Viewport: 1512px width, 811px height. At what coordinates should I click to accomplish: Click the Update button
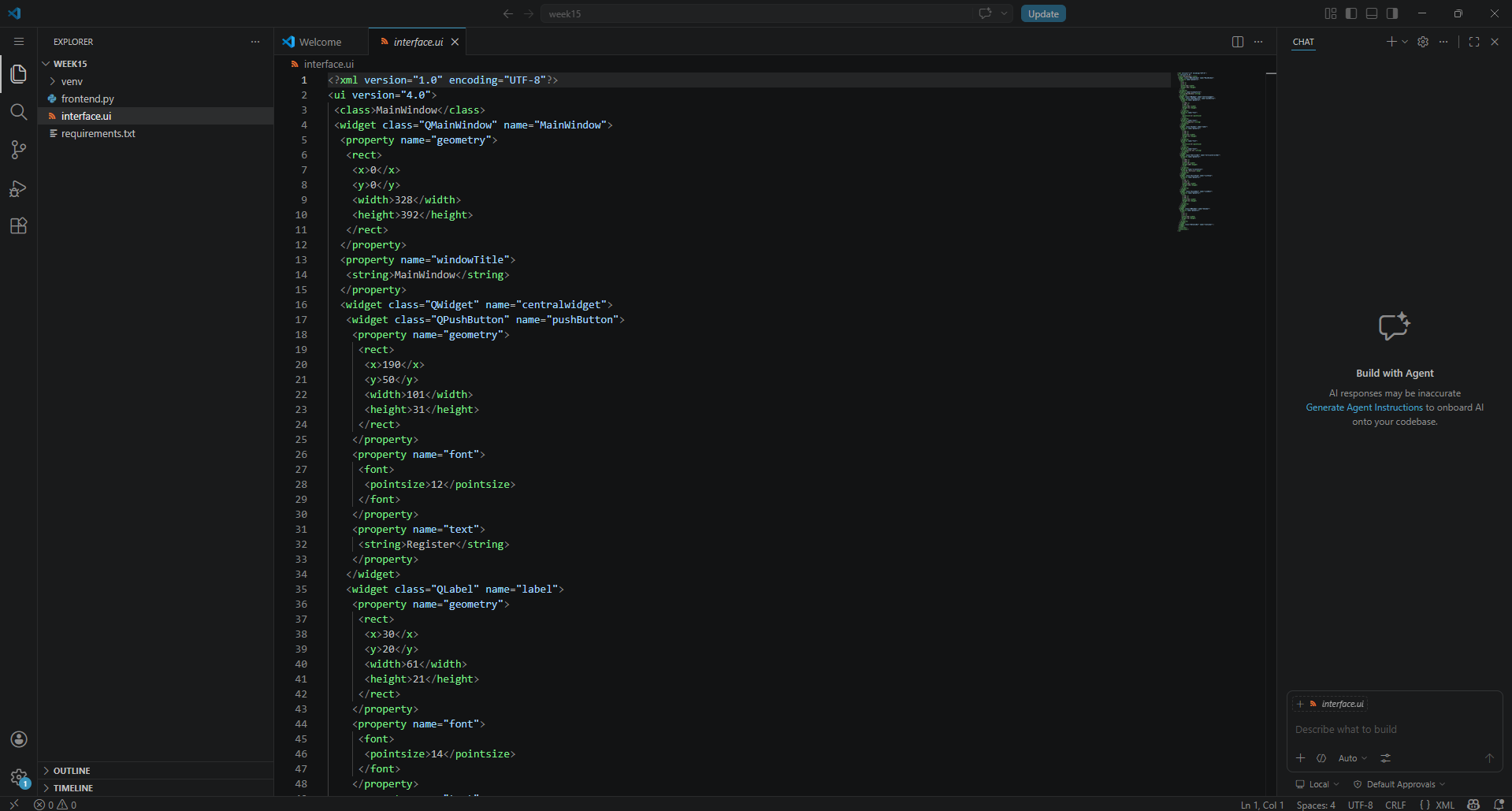pyautogui.click(x=1043, y=13)
